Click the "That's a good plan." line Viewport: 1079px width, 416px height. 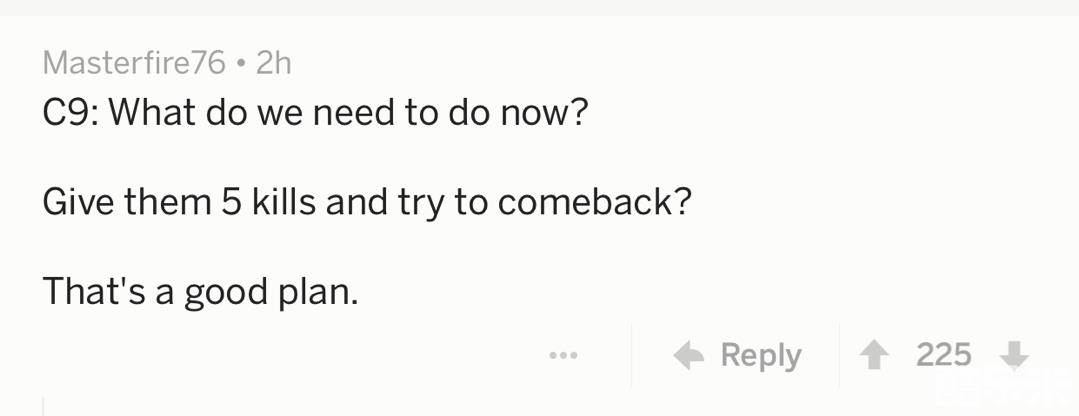click(x=200, y=291)
